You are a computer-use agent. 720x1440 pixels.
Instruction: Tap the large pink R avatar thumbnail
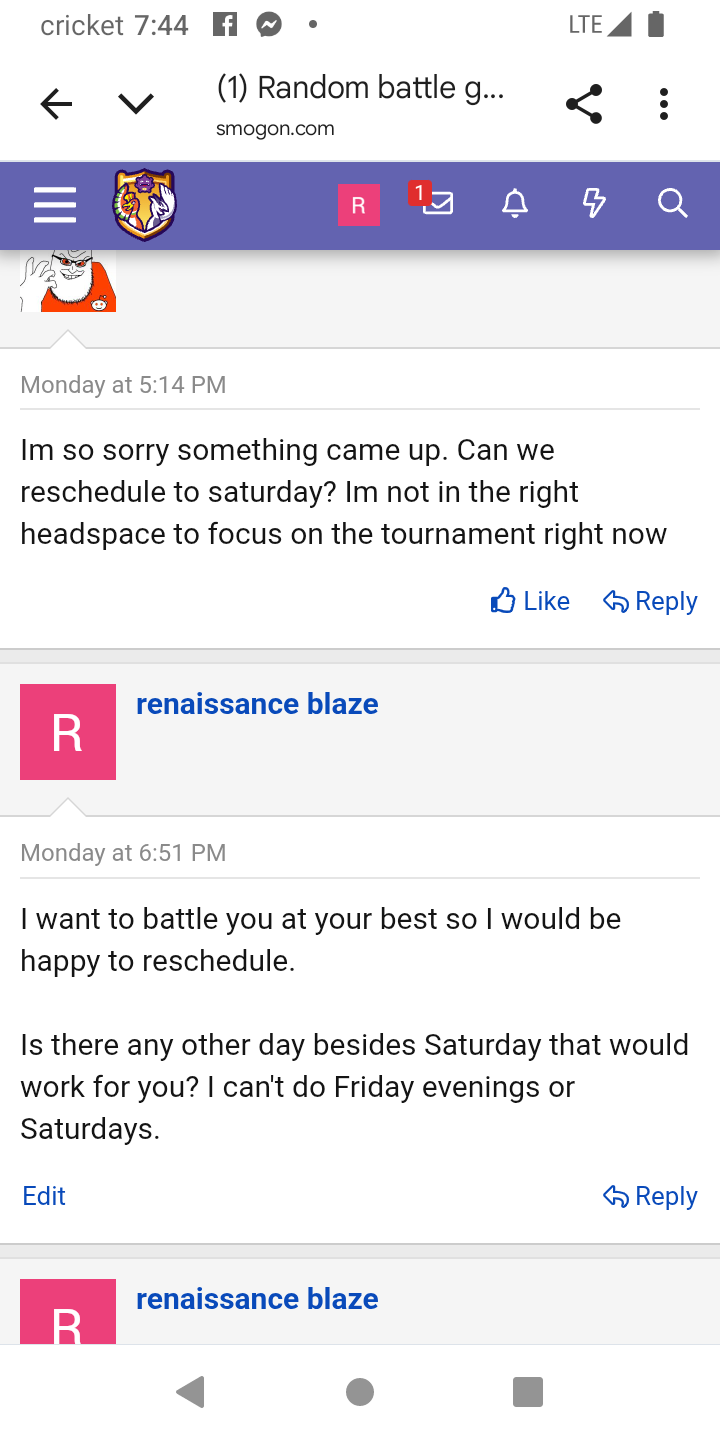(68, 732)
